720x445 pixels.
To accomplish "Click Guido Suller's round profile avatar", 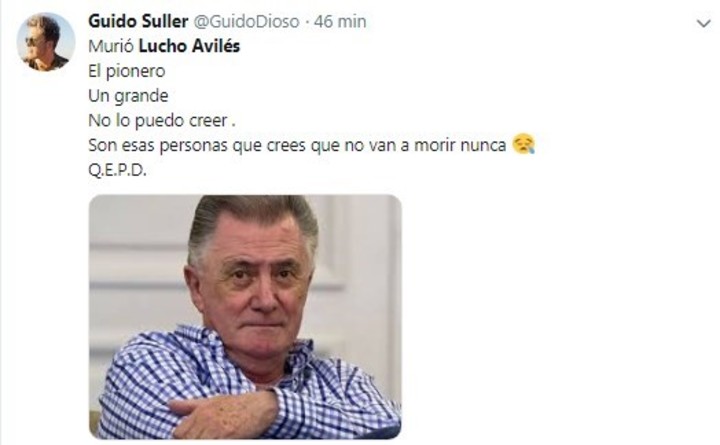I will point(45,42).
